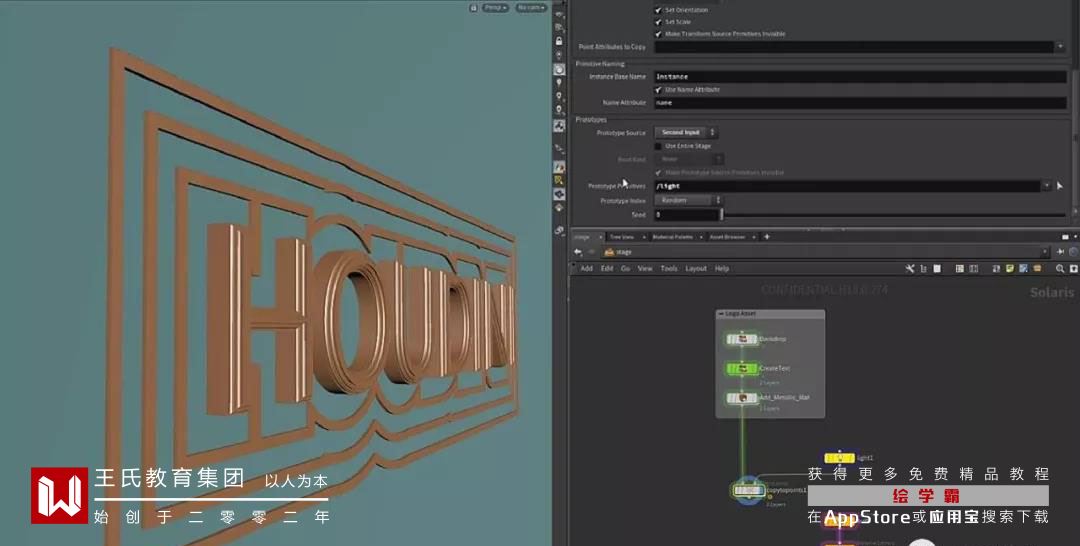Click the light1 node icon
Image resolution: width=1080 pixels, height=546 pixels.
(839, 458)
